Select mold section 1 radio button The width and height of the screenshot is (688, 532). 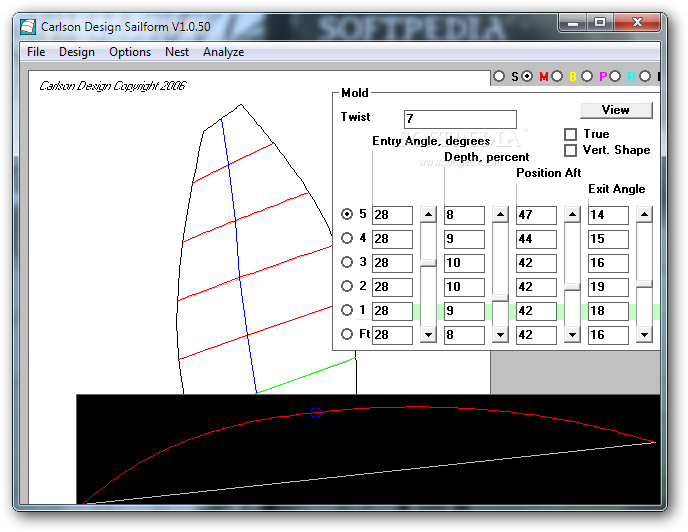(x=347, y=310)
